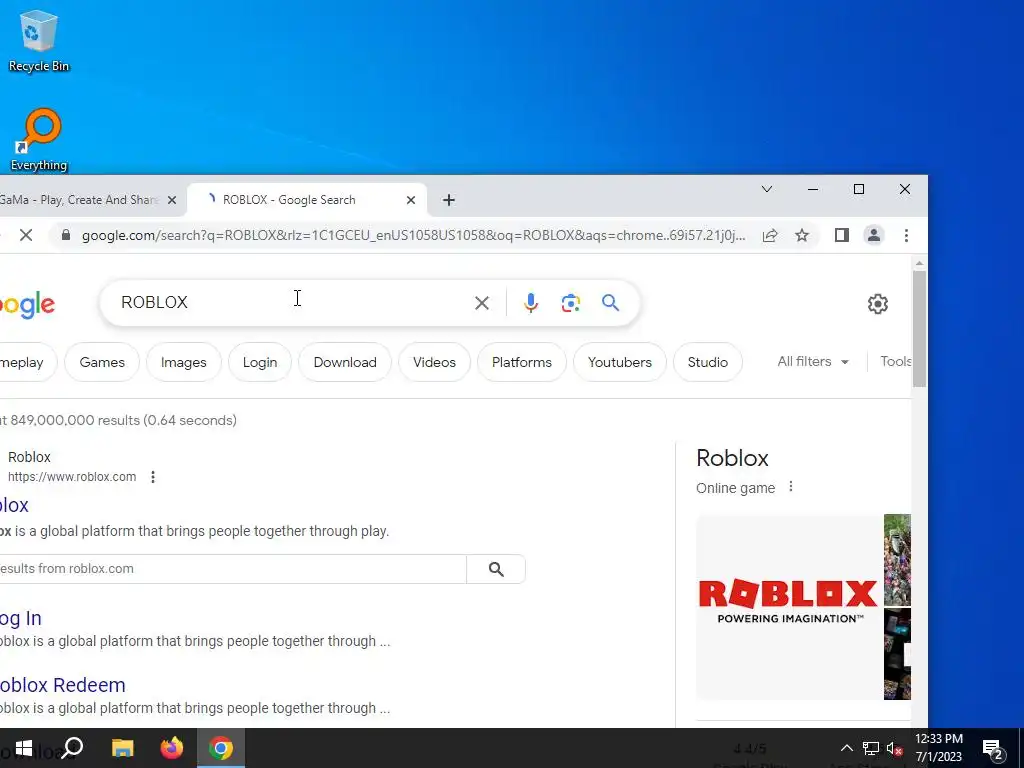Open the Chrome profile avatar menu
Screen dimensions: 1024x768
pos(874,235)
